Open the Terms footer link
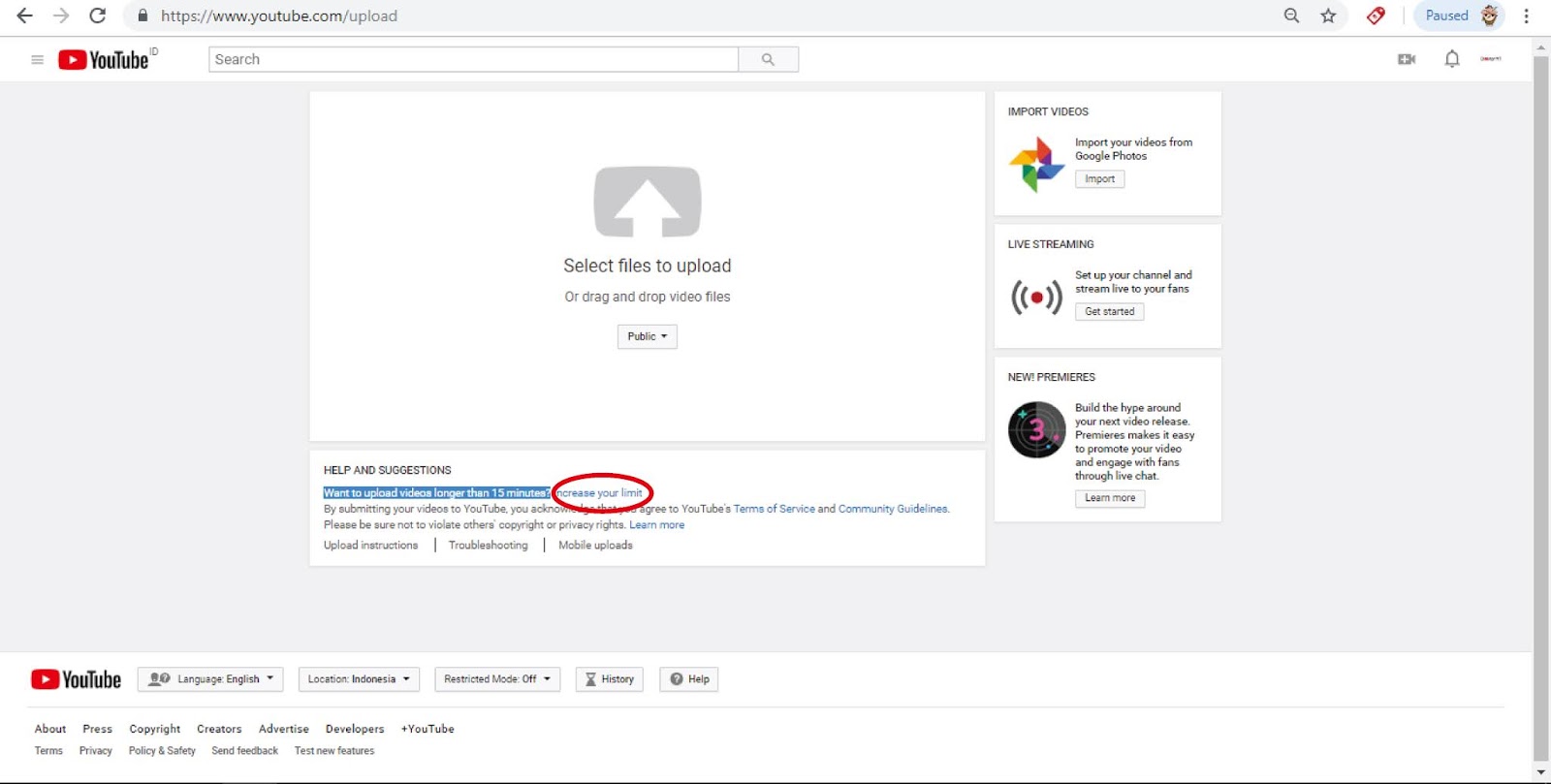This screenshot has height=784, width=1551. (48, 751)
